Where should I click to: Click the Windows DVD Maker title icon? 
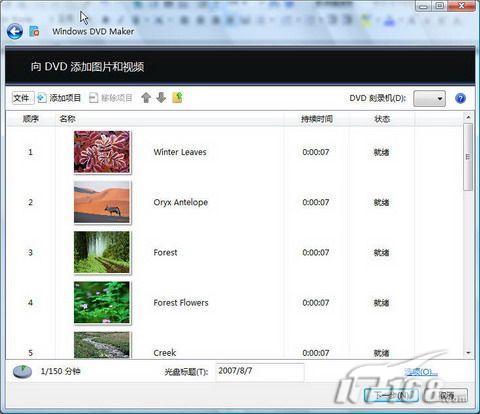click(34, 32)
